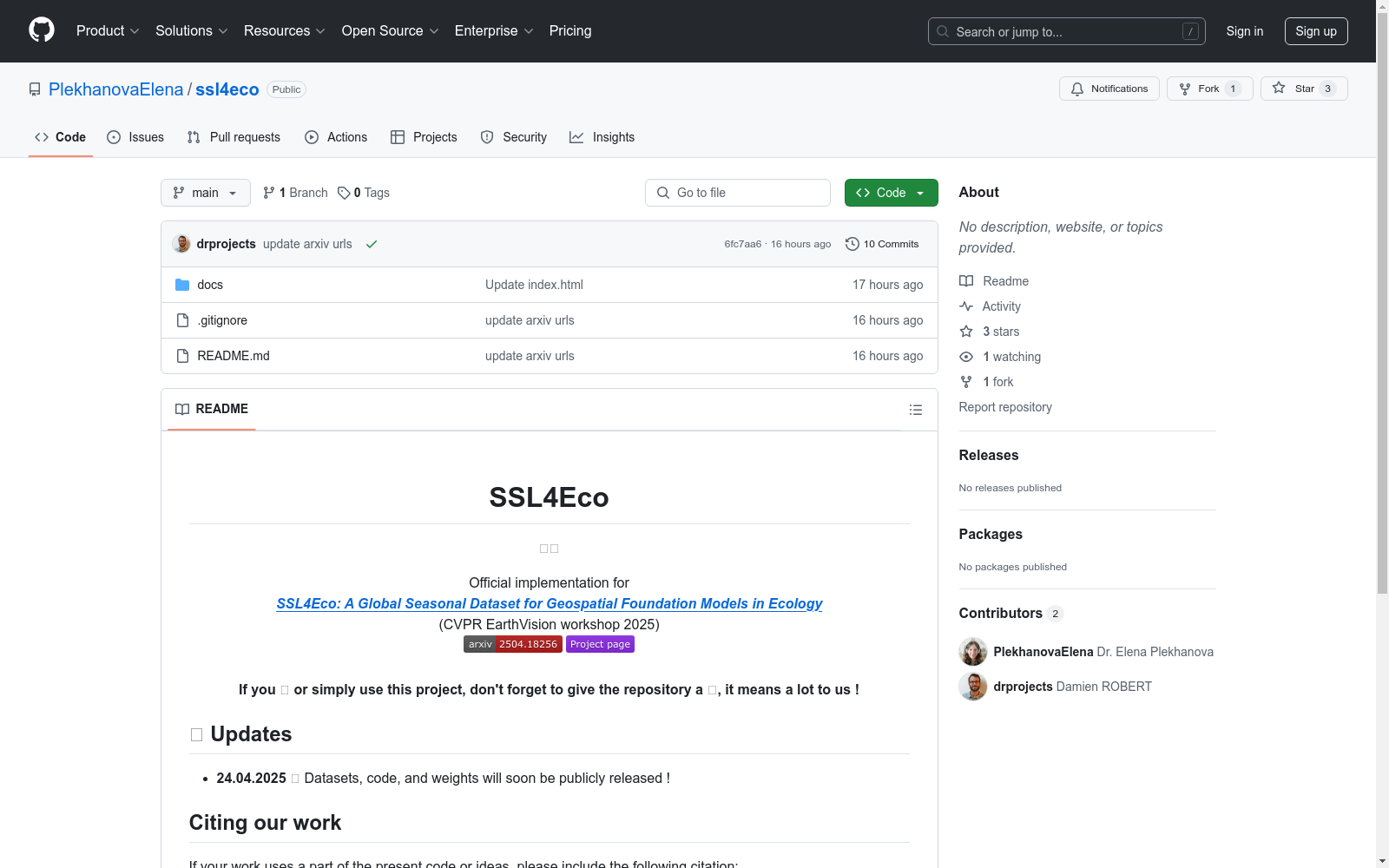
Task: Open the docs folder
Action: pyautogui.click(x=210, y=285)
